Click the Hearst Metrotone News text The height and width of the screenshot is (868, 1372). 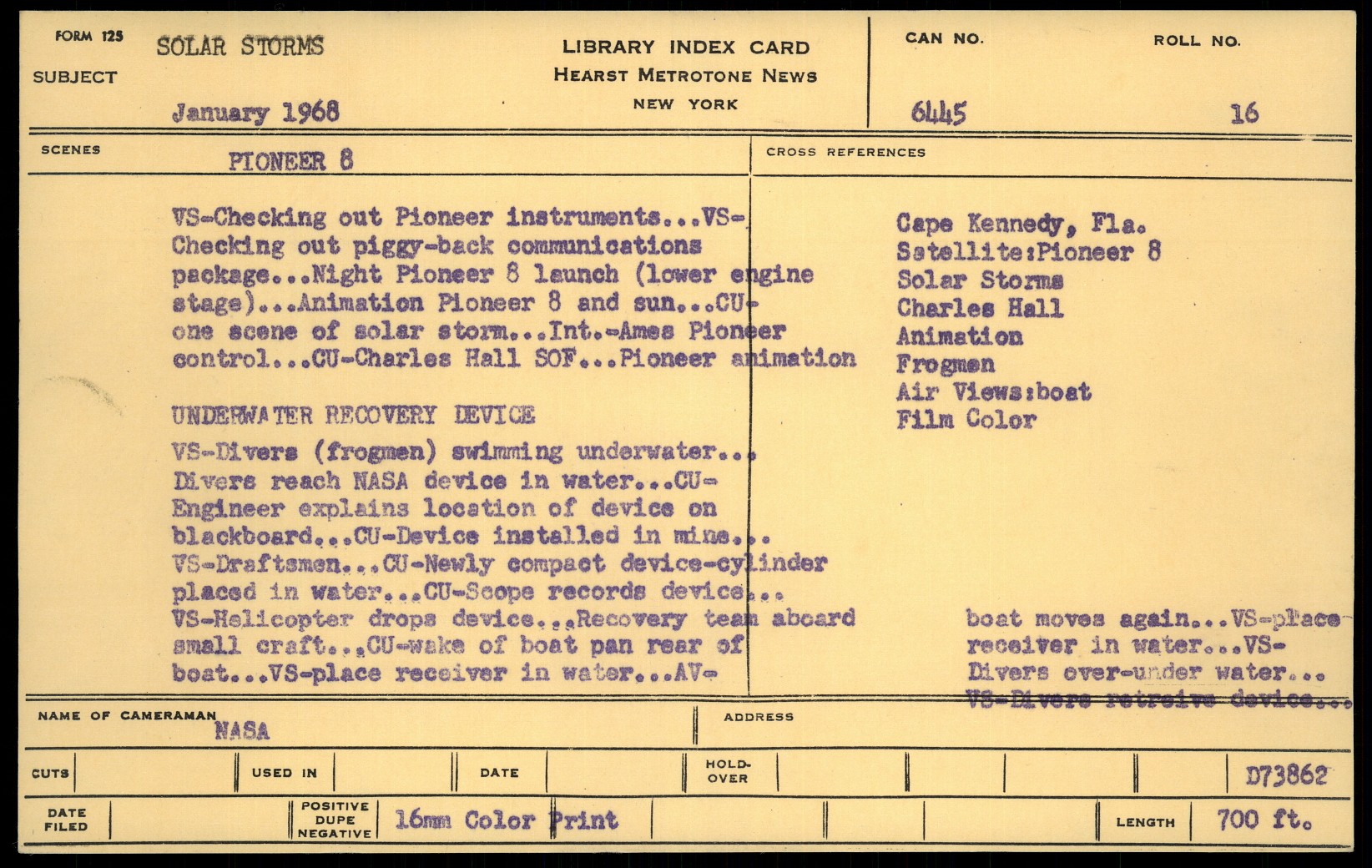coord(685,76)
